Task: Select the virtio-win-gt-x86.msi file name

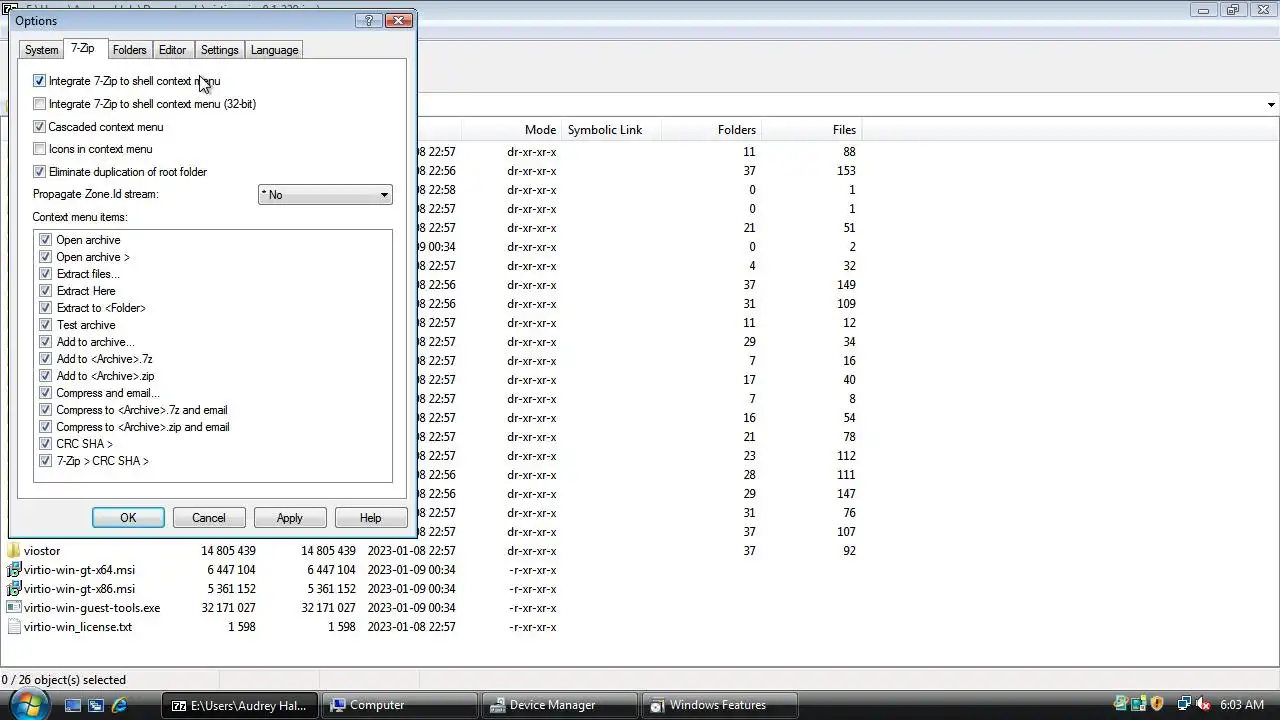Action: 79,589
